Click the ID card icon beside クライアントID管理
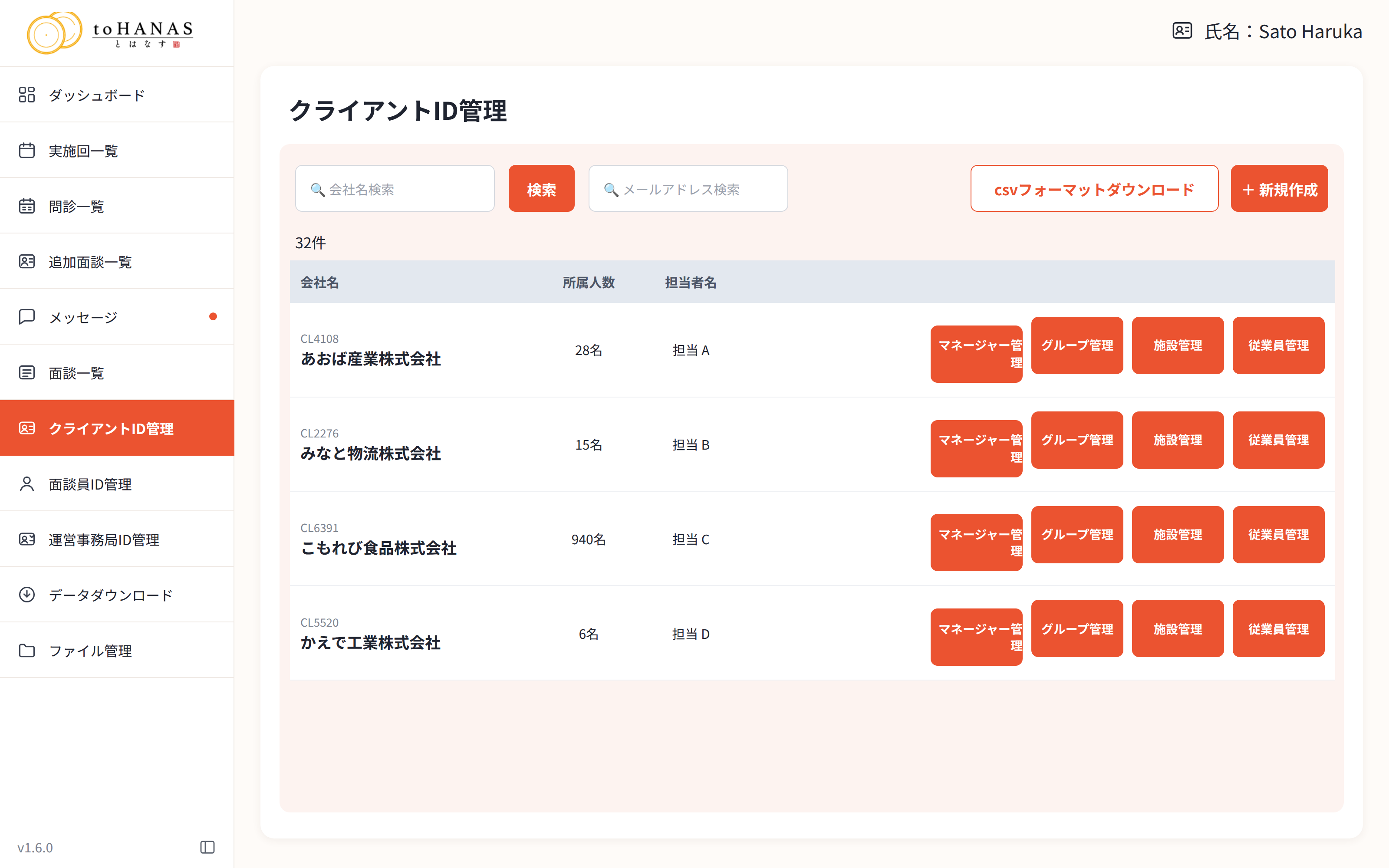The width and height of the screenshot is (1389, 868). 27,428
